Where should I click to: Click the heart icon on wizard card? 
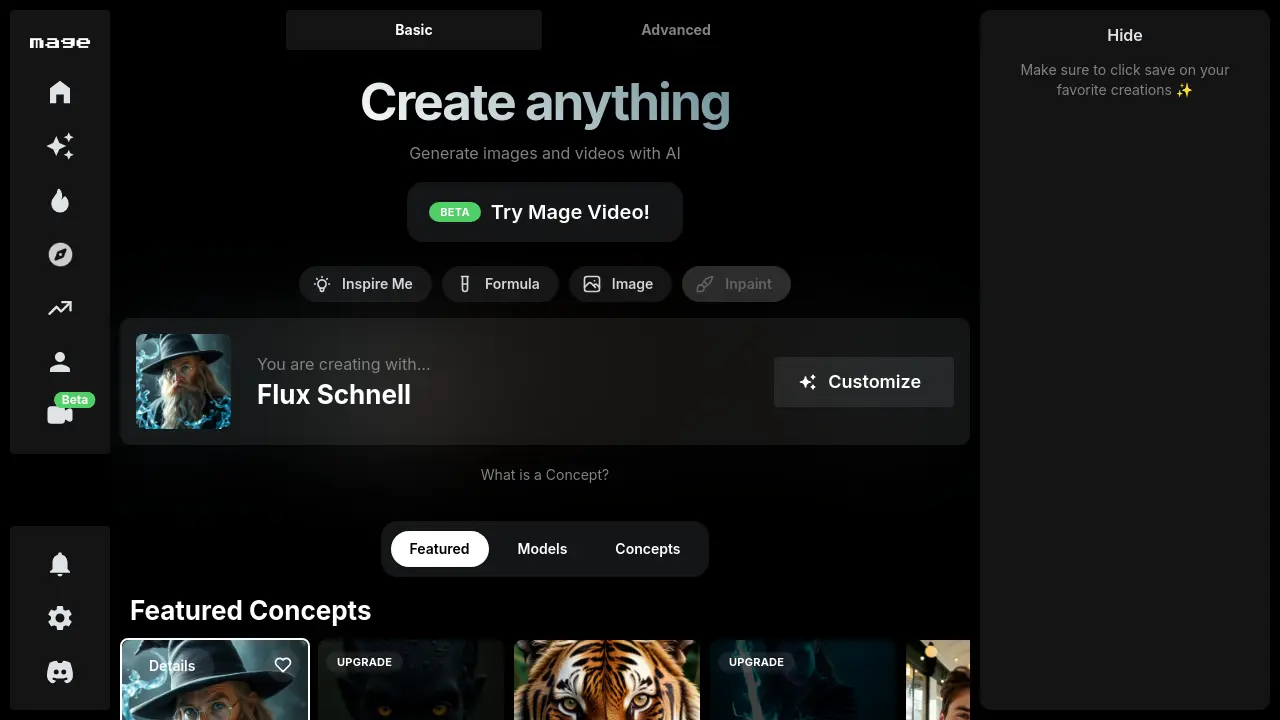[x=283, y=665]
